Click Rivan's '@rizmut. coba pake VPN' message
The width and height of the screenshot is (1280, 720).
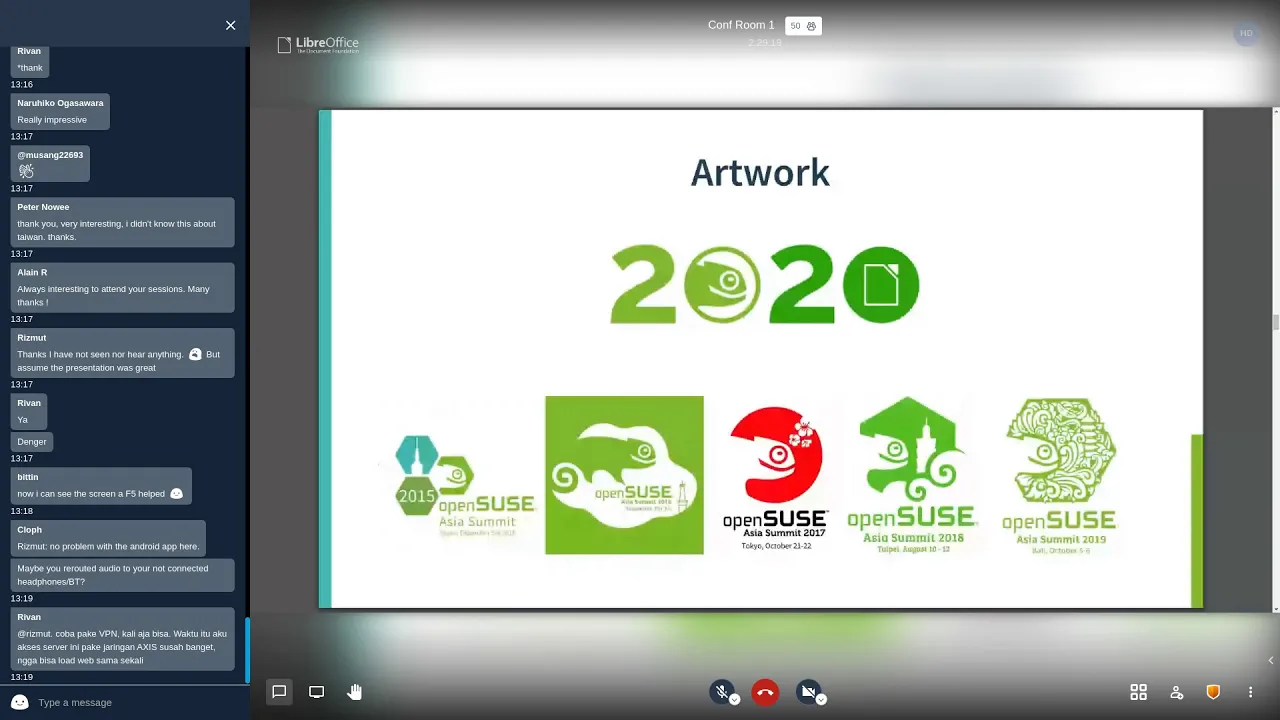123,639
